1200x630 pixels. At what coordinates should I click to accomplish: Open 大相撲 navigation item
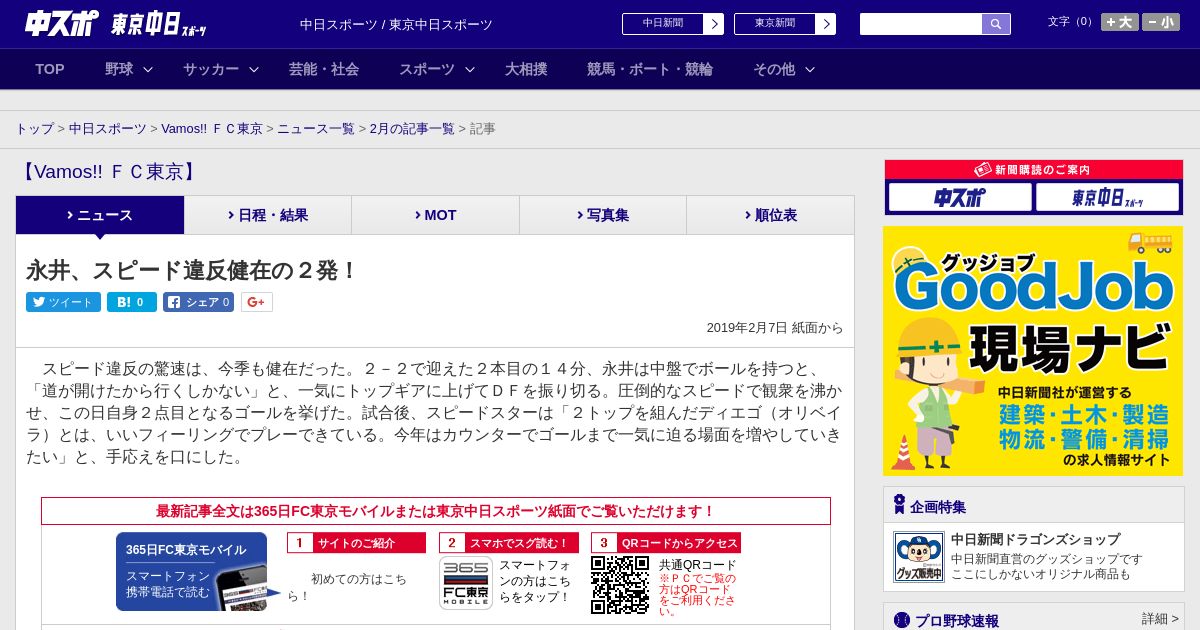(x=526, y=69)
